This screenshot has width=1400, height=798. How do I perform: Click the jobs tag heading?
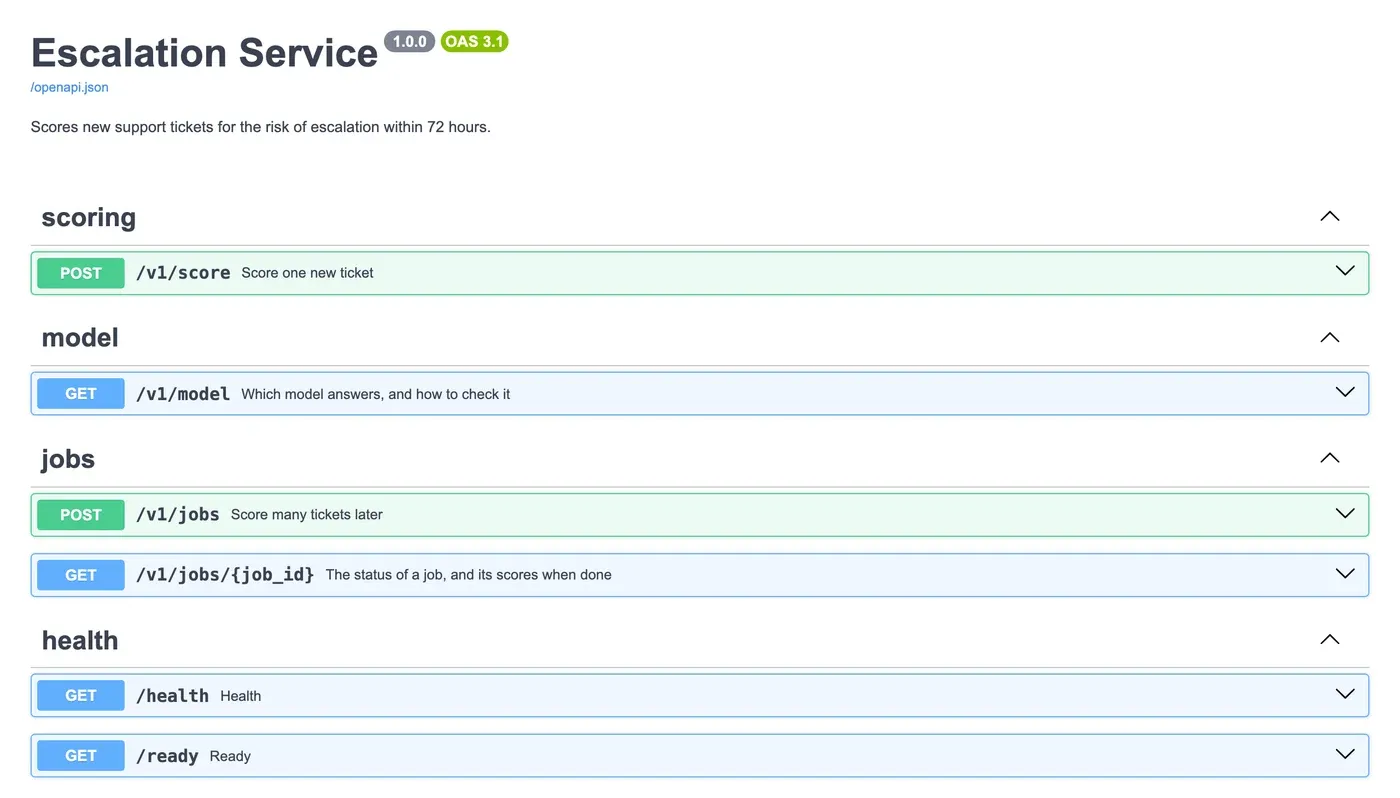pyautogui.click(x=68, y=459)
